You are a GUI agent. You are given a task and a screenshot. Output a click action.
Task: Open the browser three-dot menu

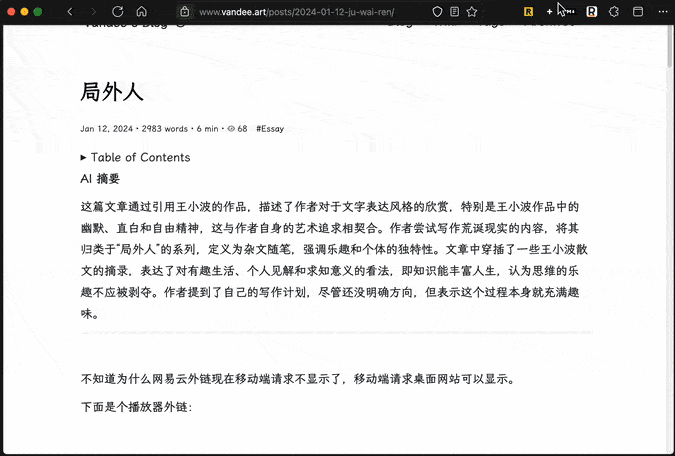tap(663, 12)
